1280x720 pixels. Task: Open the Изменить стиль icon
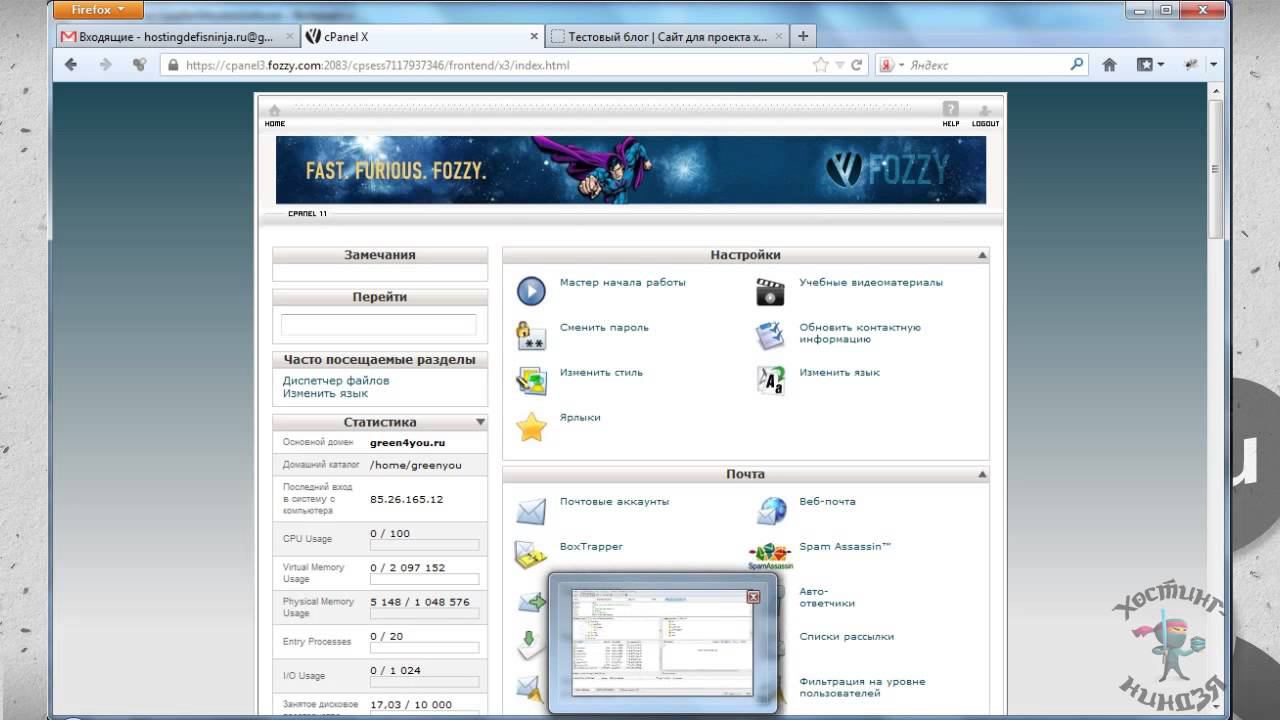pyautogui.click(x=531, y=381)
